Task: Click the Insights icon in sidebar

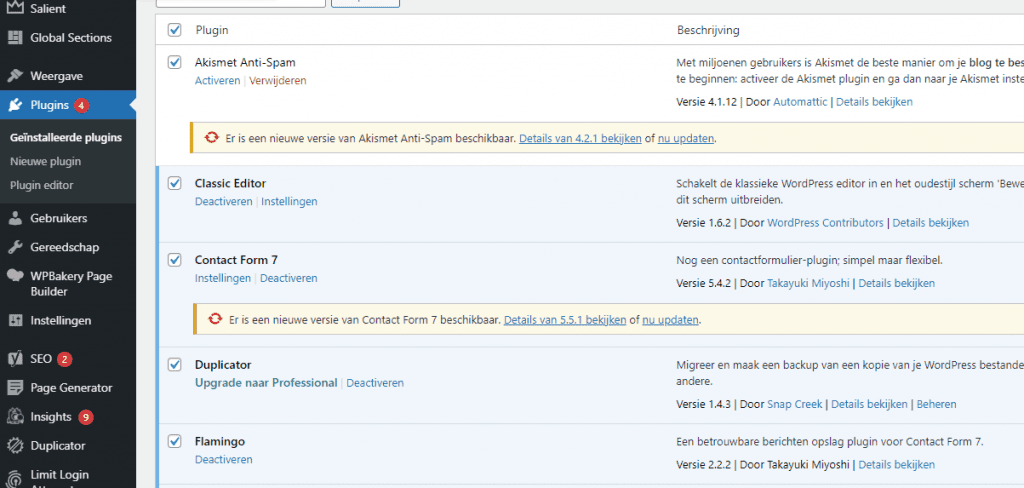Action: (x=15, y=417)
